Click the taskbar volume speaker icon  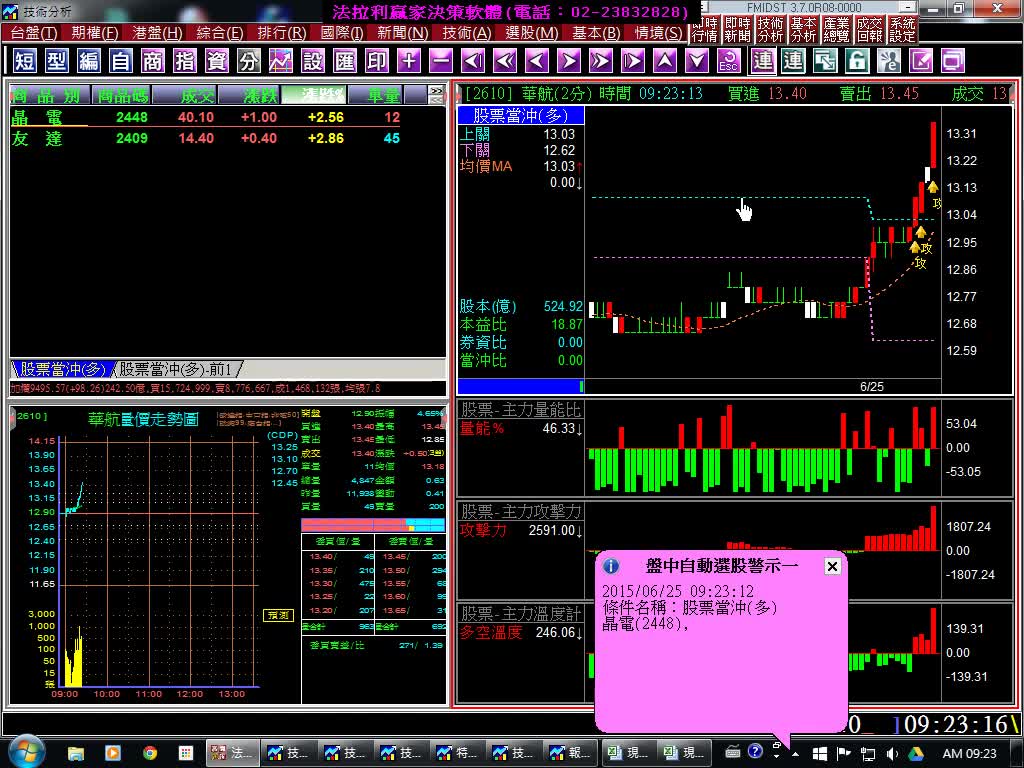click(892, 754)
